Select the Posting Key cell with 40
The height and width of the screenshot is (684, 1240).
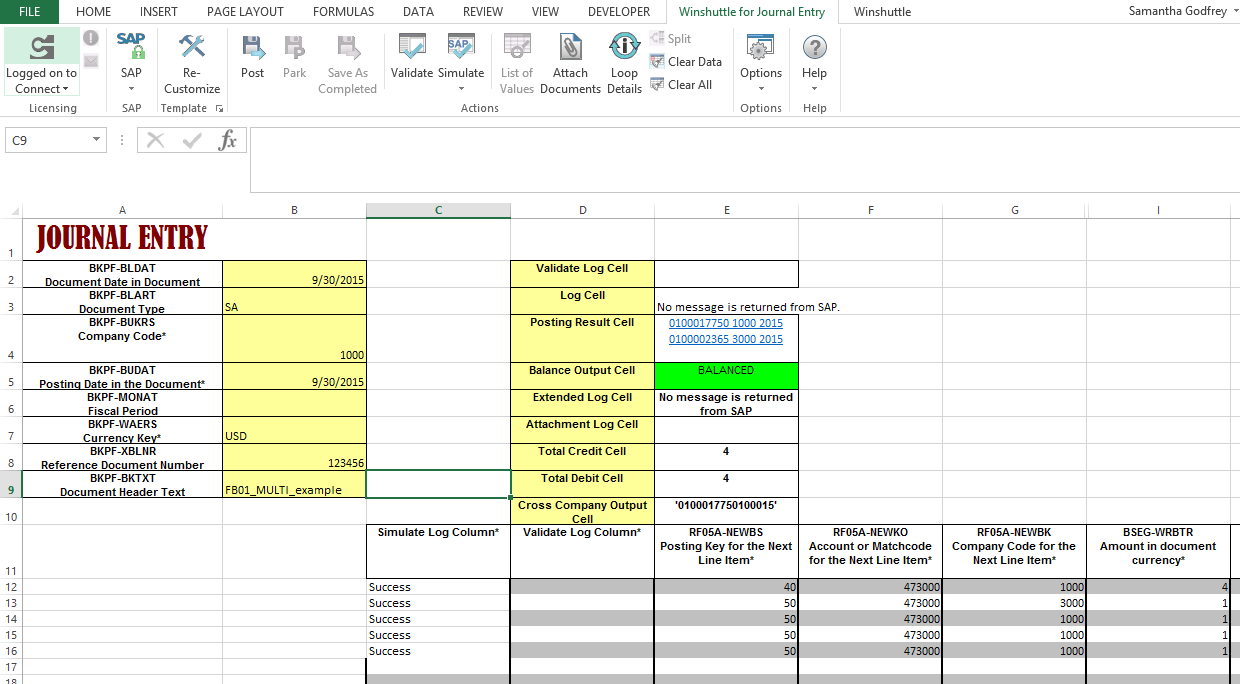click(x=726, y=587)
